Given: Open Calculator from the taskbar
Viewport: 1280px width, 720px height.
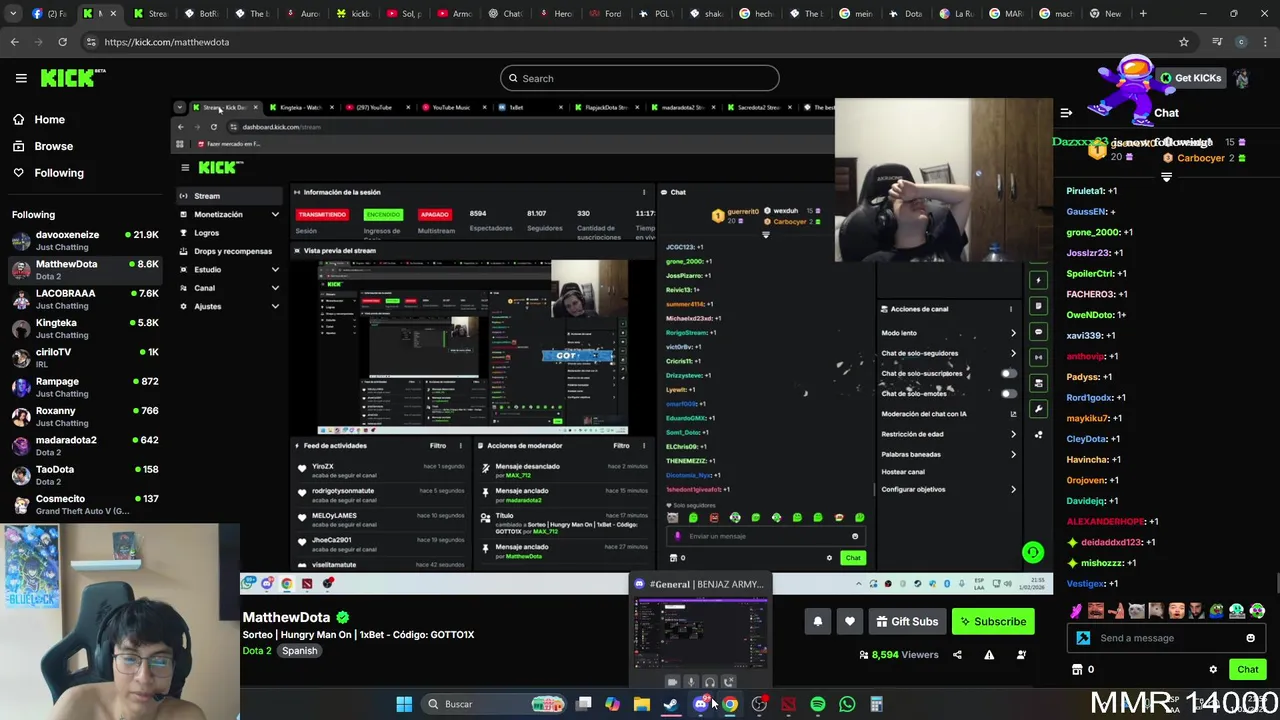Looking at the screenshot, I should (x=876, y=704).
